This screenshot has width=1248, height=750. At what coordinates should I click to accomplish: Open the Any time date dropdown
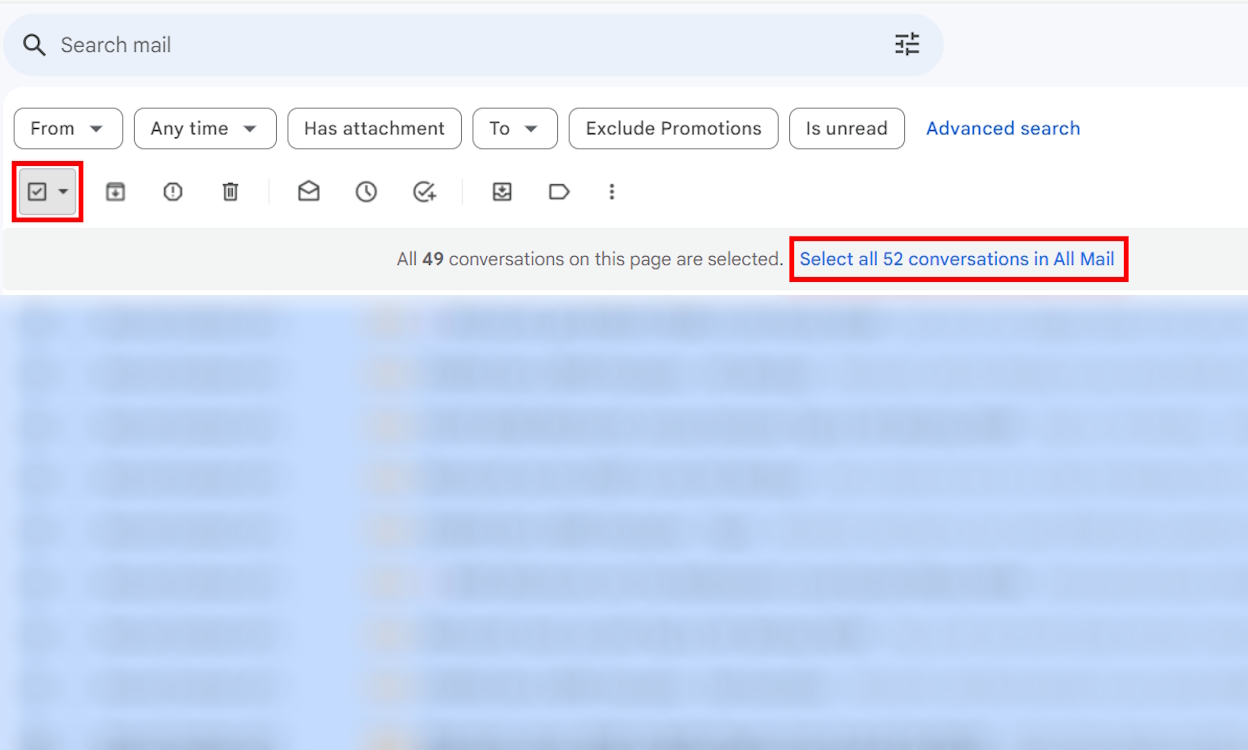[x=205, y=129]
